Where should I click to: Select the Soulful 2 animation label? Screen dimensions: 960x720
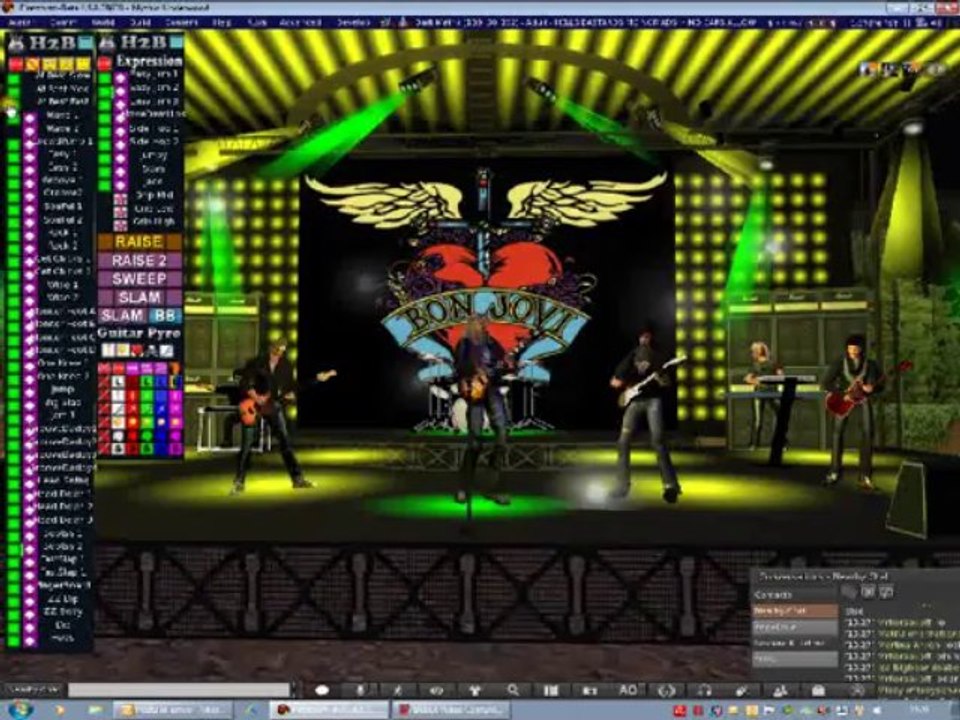[x=63, y=220]
